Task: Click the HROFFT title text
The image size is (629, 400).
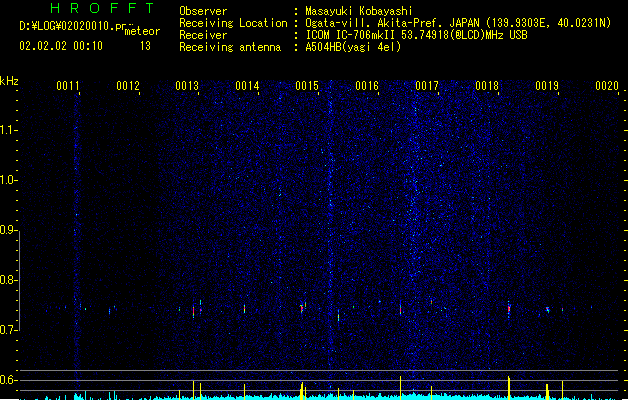Action: [x=103, y=8]
